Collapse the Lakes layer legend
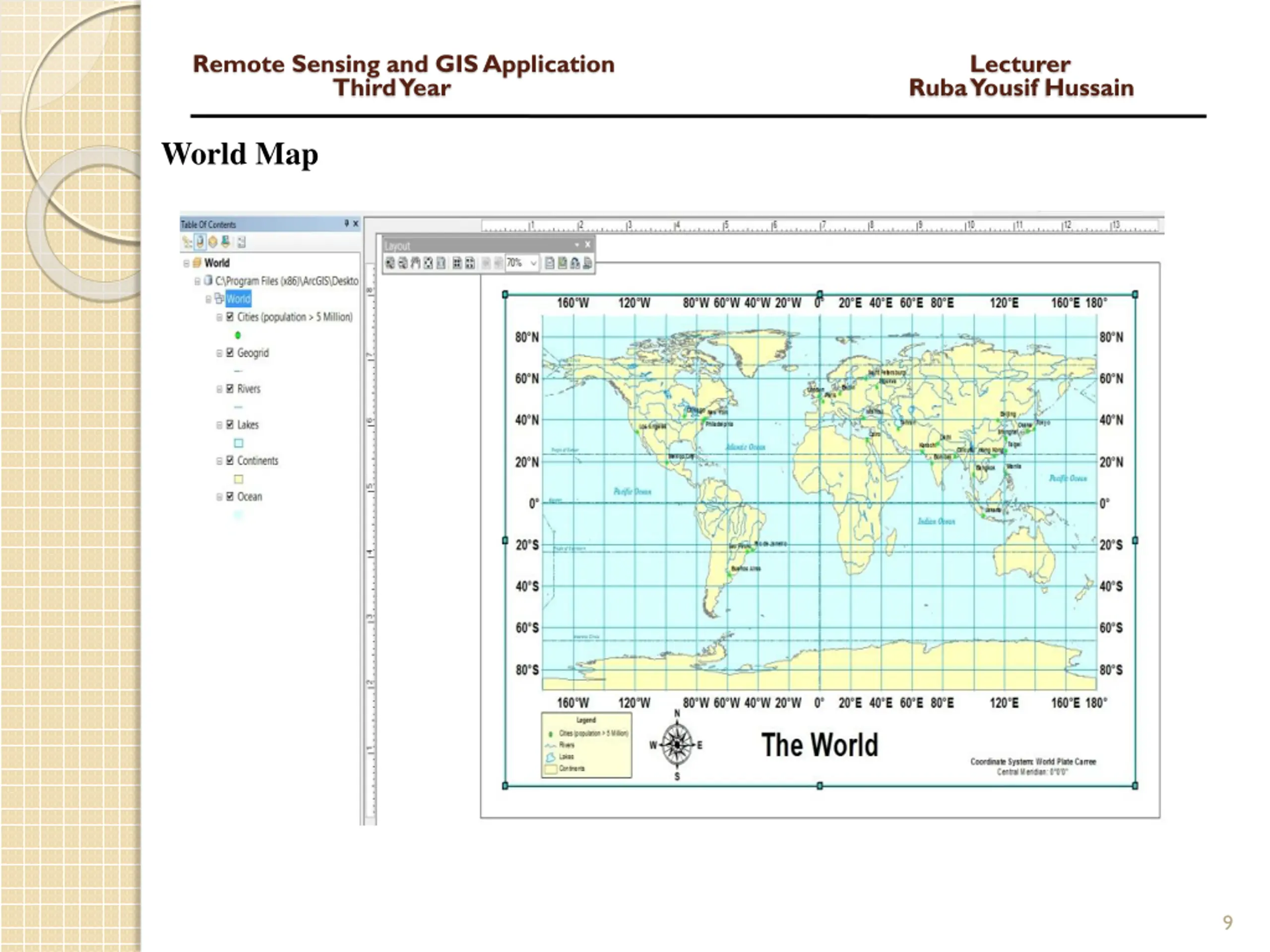 click(219, 425)
